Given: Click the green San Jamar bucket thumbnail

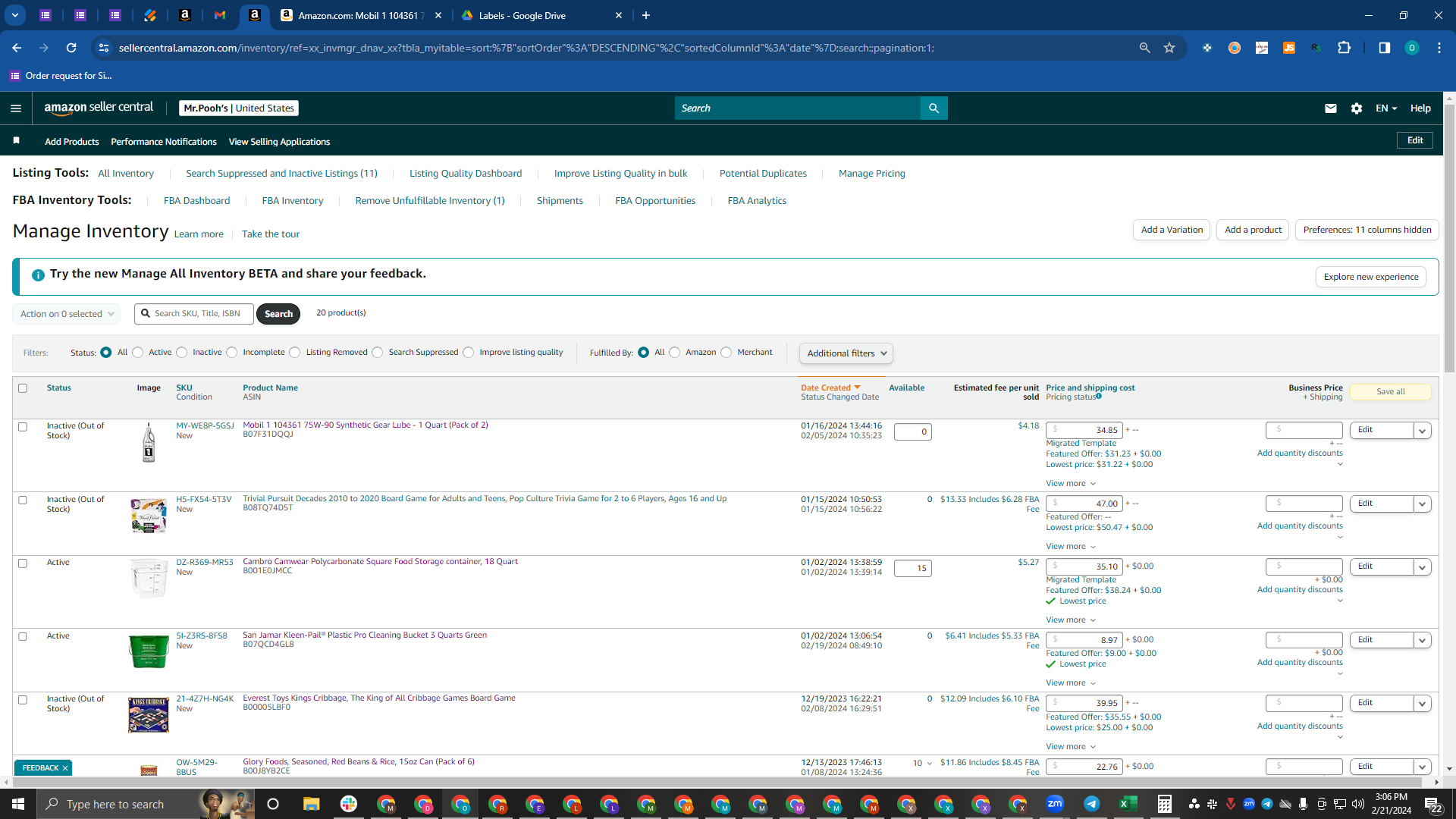Looking at the screenshot, I should coord(149,651).
